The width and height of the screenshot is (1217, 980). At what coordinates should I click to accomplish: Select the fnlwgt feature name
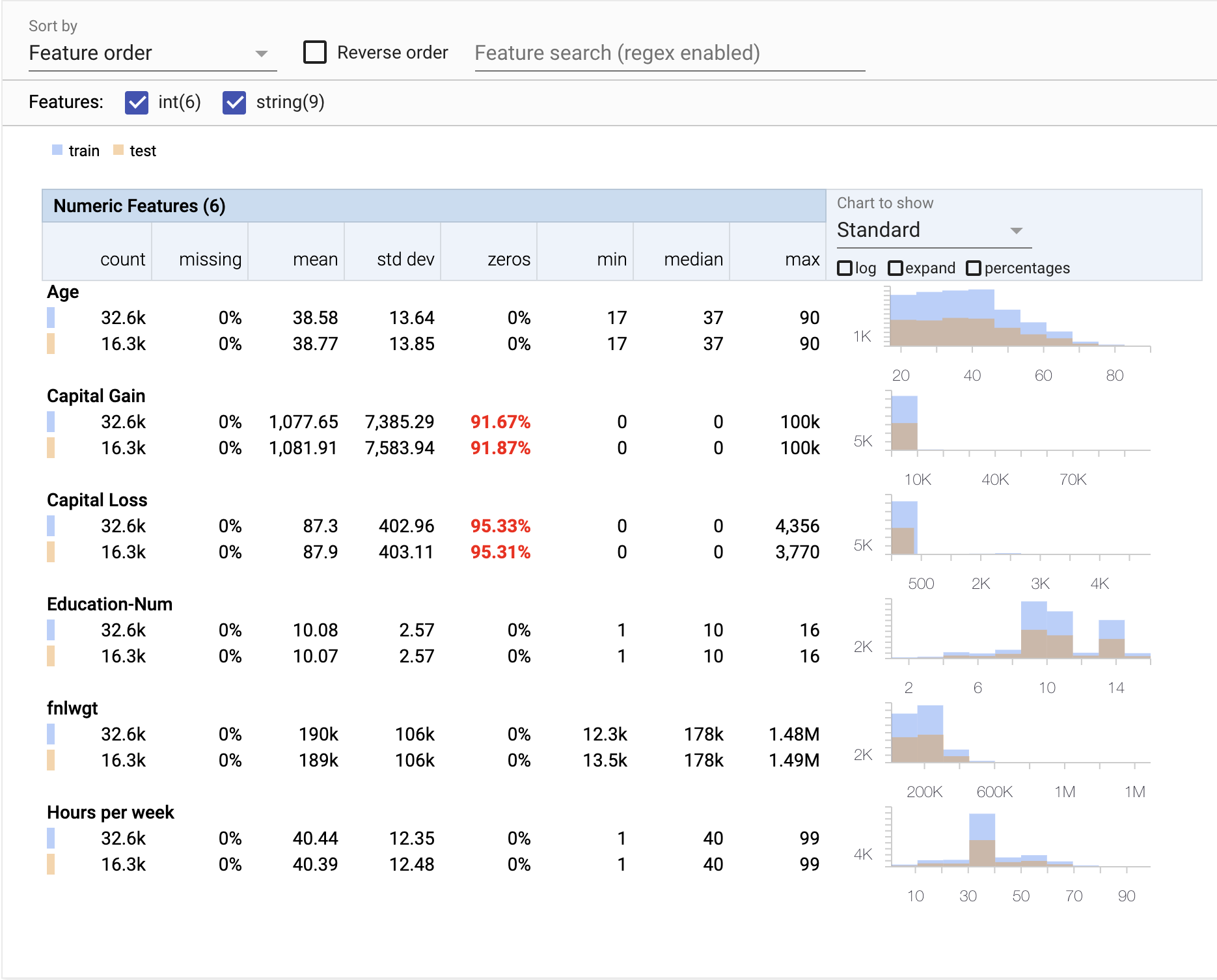[x=72, y=708]
